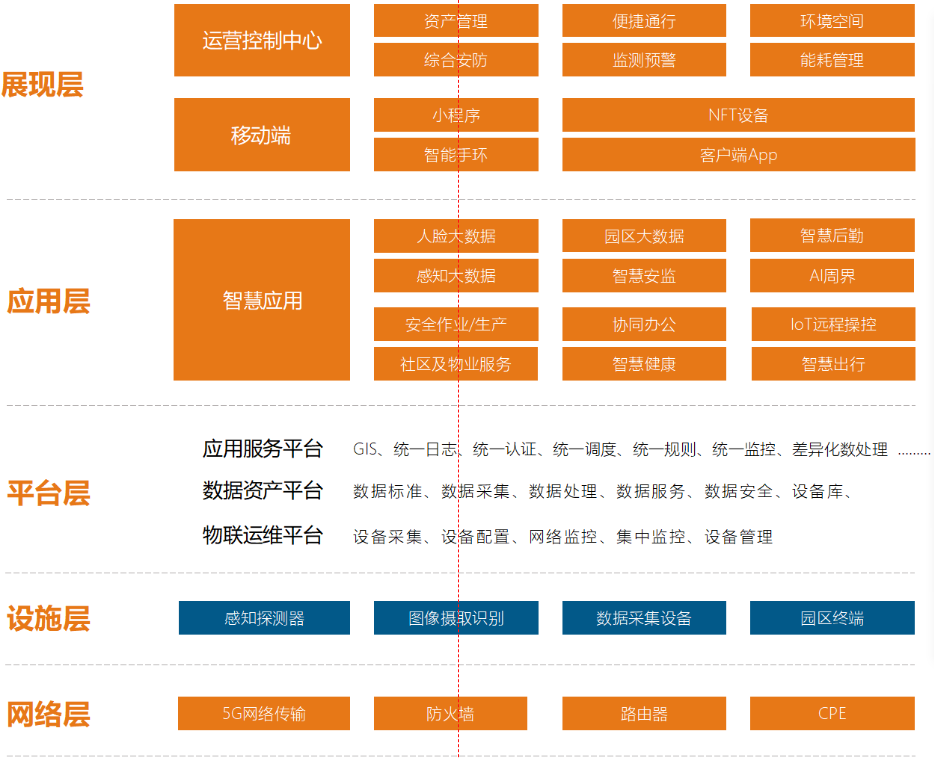Screen dimensions: 934x758
Task: Click the 智能手环 box
Action: (x=456, y=155)
